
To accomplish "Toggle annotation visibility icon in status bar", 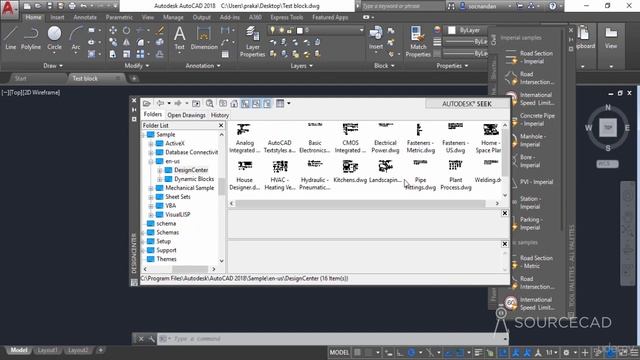I will point(516,352).
